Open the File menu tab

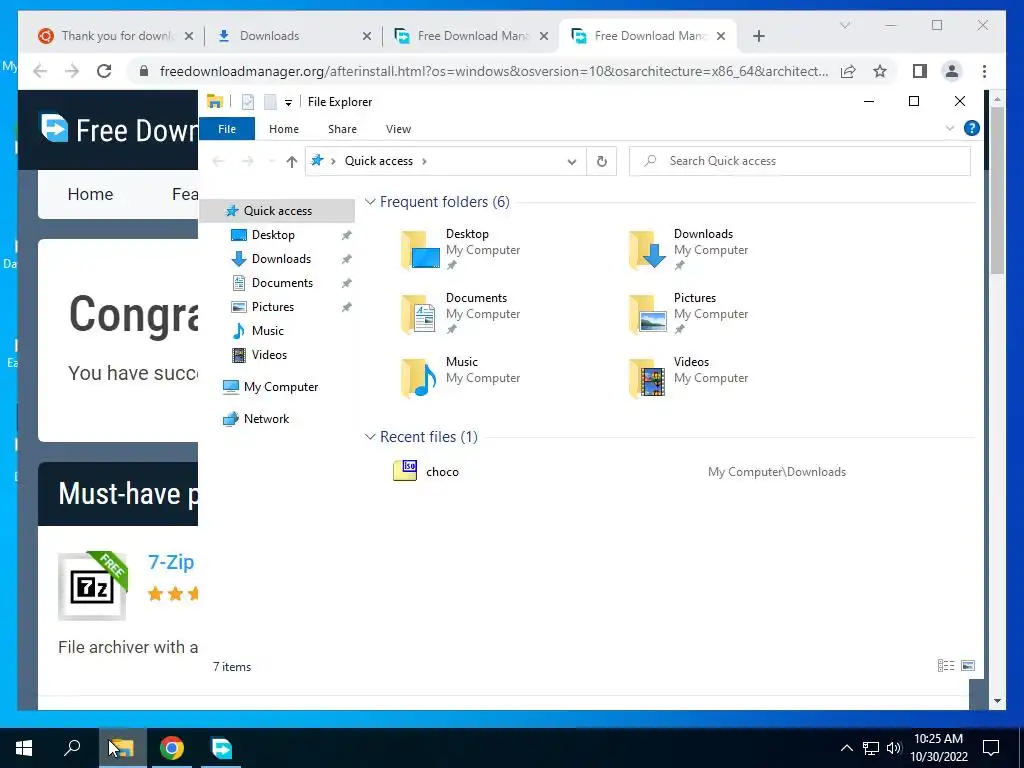point(227,129)
